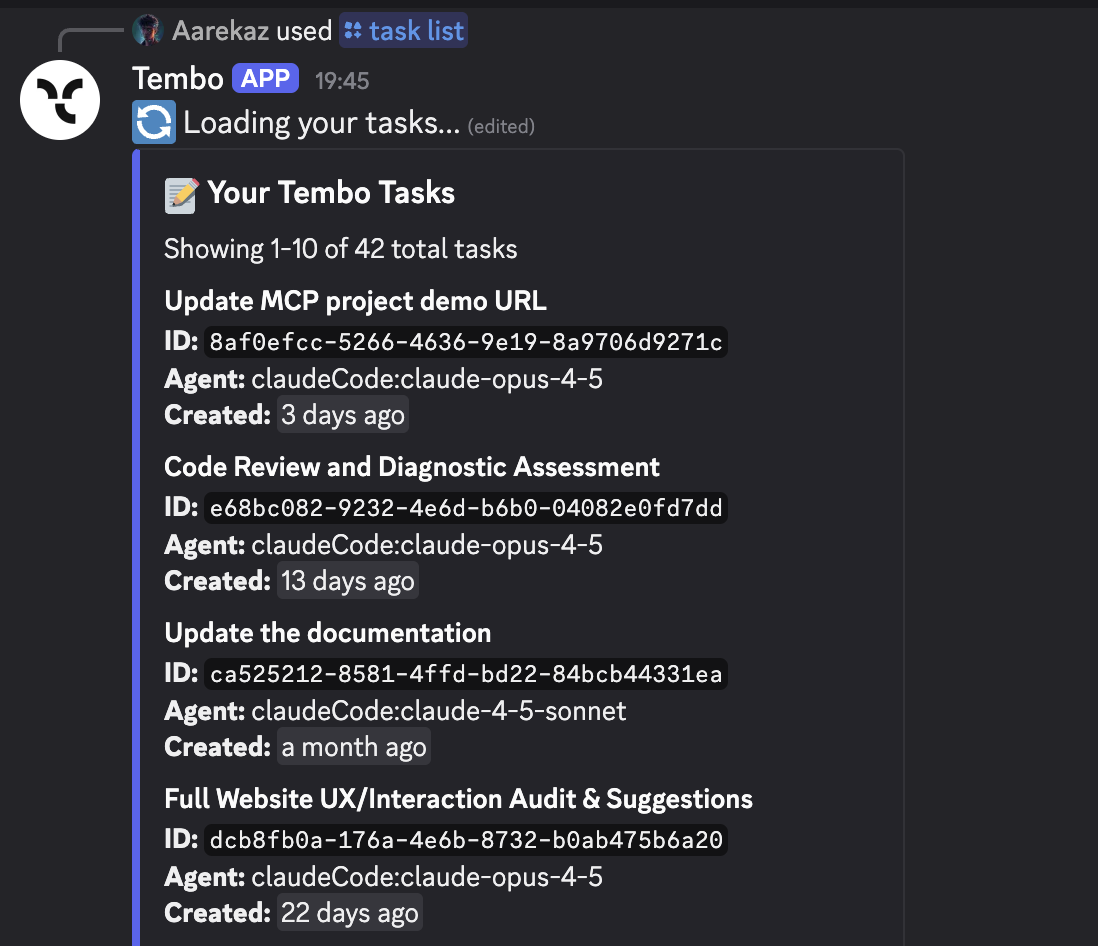
Task: Click the blue counterclockwise arrows loading emoji
Action: tap(152, 122)
